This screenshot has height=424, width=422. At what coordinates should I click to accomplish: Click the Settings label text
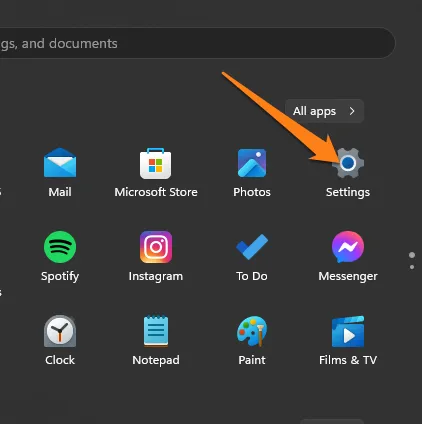(348, 192)
